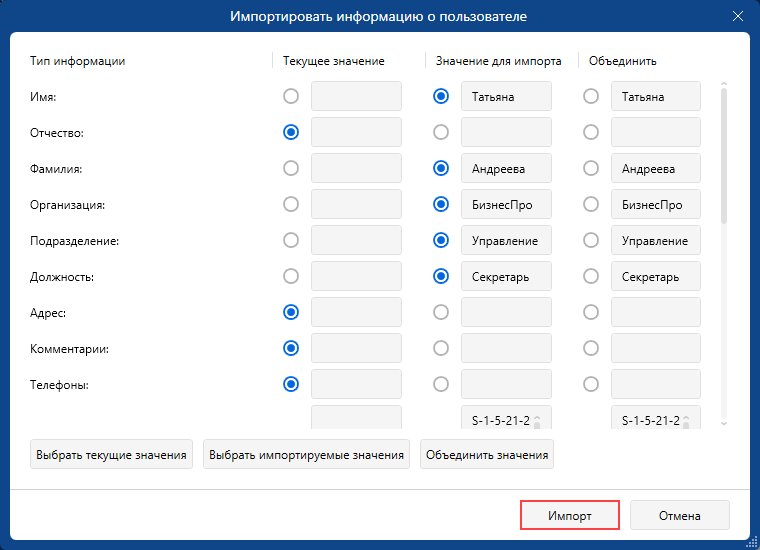Choose import value radio for Отчество
The width and height of the screenshot is (760, 550).
pyautogui.click(x=440, y=132)
